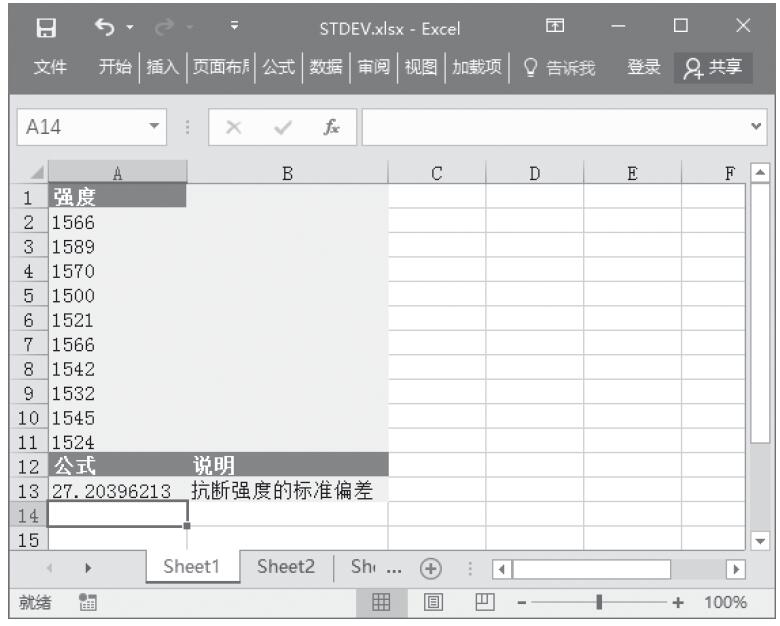This screenshot has height=626, width=780.
Task: Click the Save icon in title bar
Action: tap(44, 27)
